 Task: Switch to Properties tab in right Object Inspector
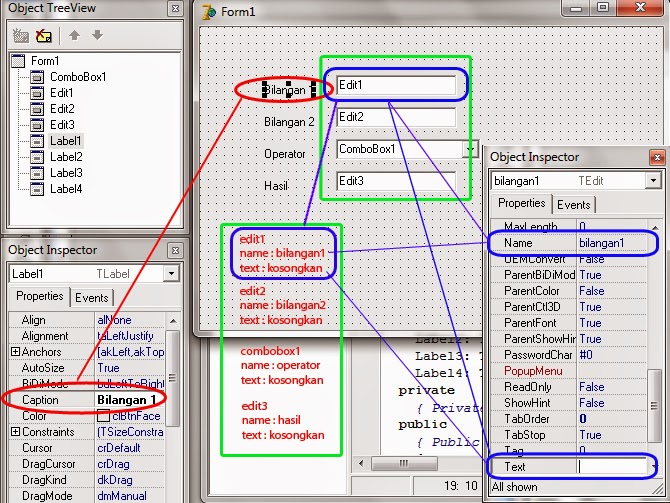tap(521, 203)
